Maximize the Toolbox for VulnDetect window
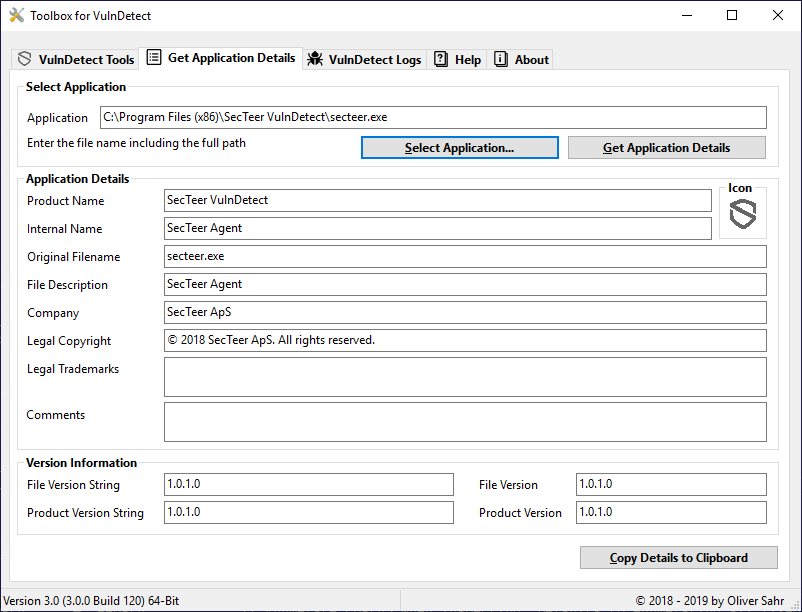This screenshot has height=612, width=802. (732, 15)
